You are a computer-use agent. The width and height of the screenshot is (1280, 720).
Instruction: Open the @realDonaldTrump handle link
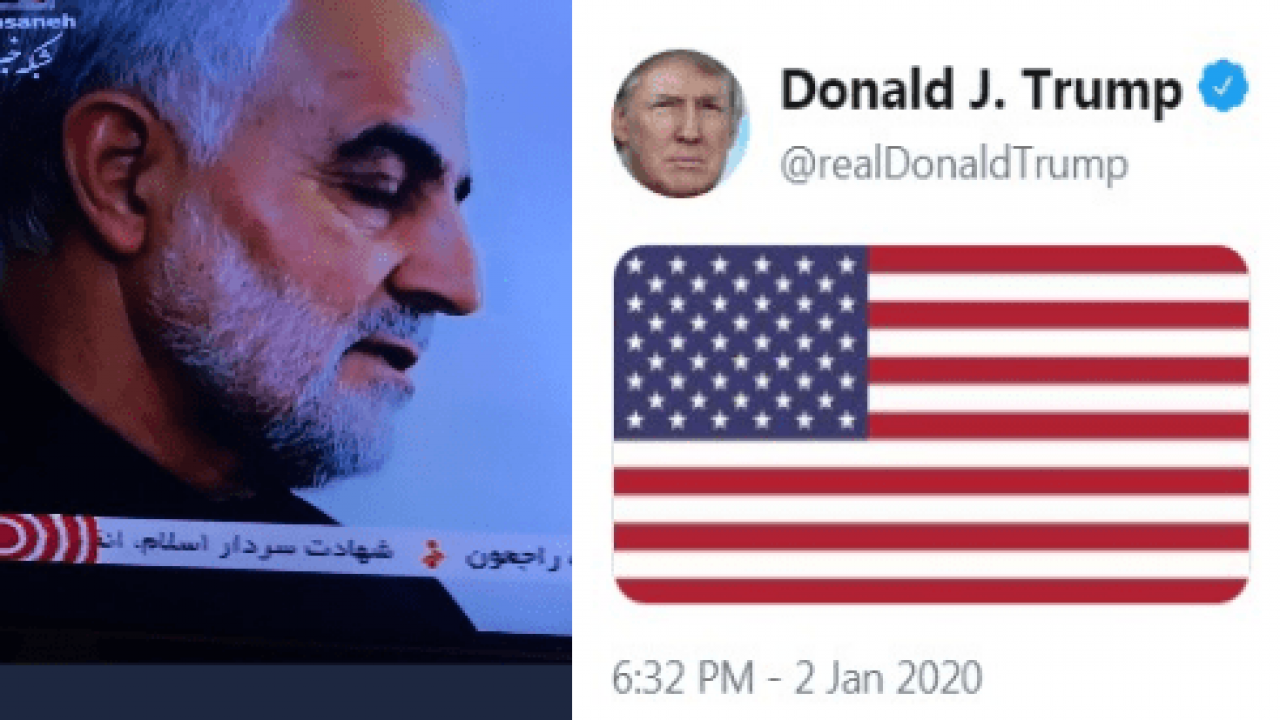(954, 164)
